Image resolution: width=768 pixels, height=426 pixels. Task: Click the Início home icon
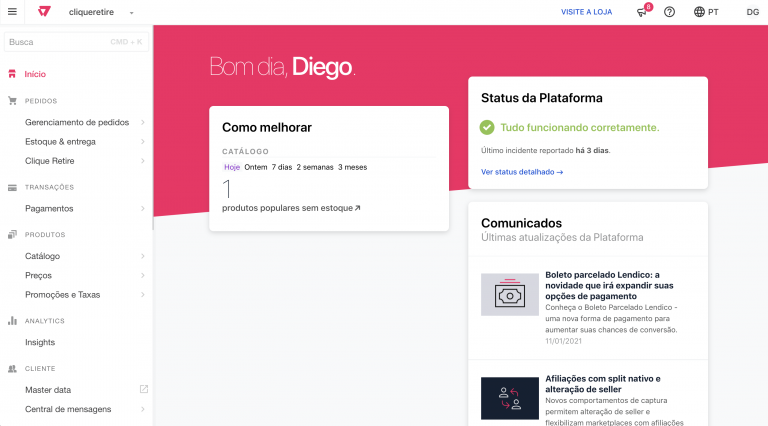click(x=12, y=74)
